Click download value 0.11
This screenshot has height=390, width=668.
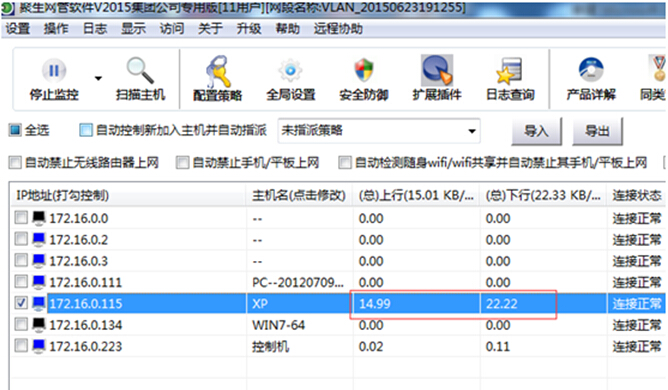point(498,346)
